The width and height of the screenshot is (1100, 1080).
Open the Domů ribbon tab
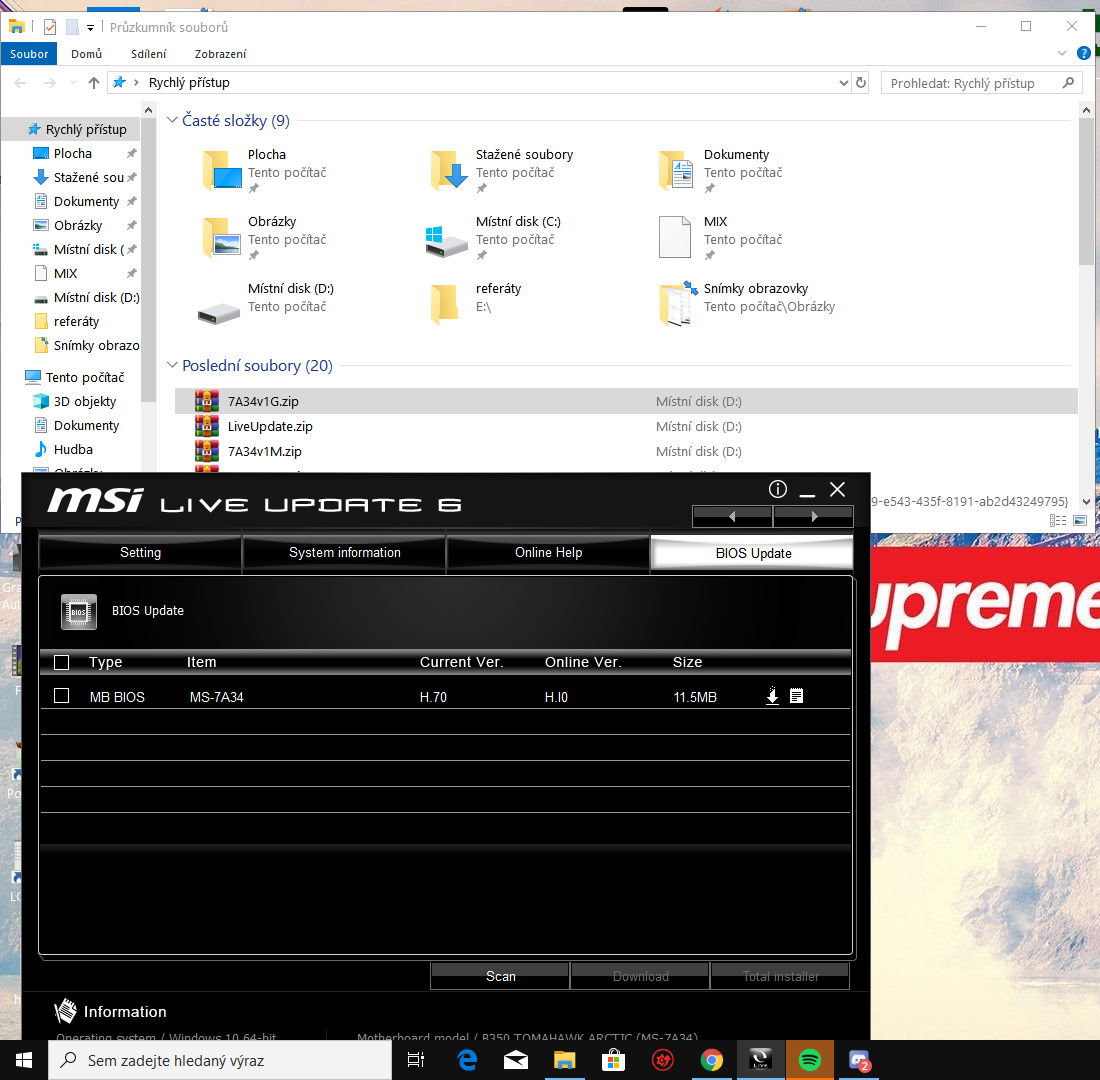(86, 54)
